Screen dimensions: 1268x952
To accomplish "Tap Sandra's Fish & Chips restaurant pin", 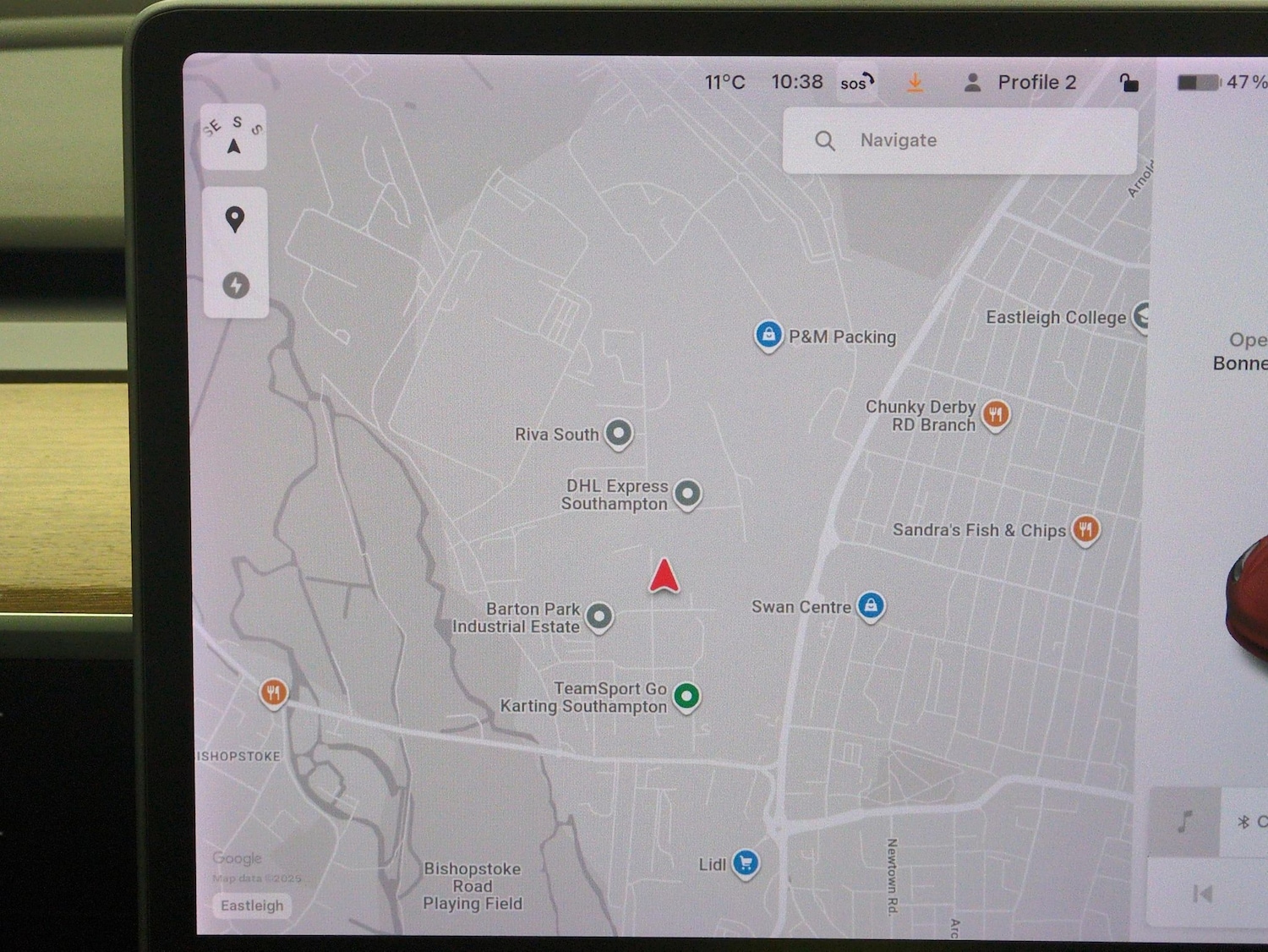I will (1085, 530).
